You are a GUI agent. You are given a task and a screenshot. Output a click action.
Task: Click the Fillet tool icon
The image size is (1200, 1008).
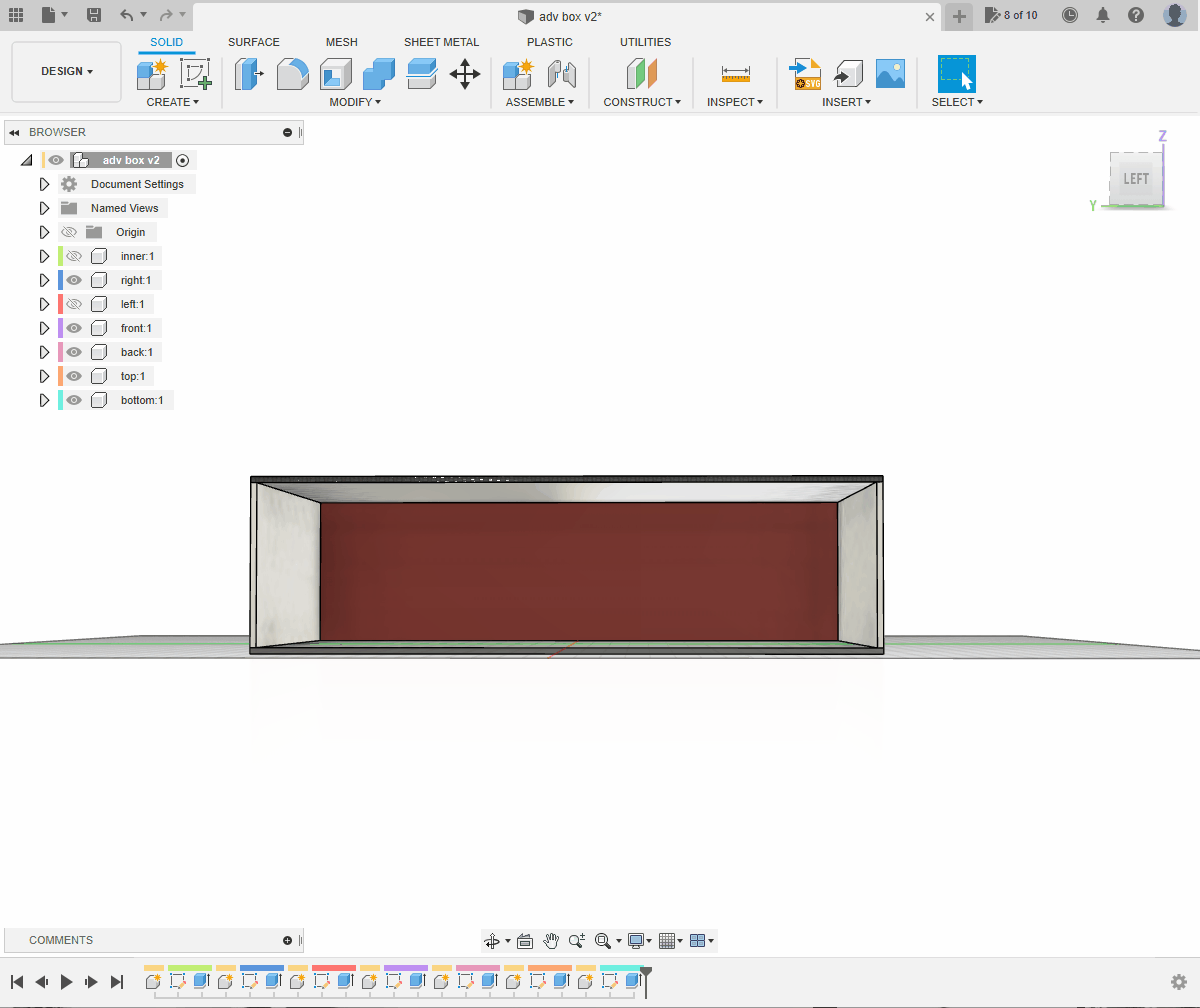(292, 74)
